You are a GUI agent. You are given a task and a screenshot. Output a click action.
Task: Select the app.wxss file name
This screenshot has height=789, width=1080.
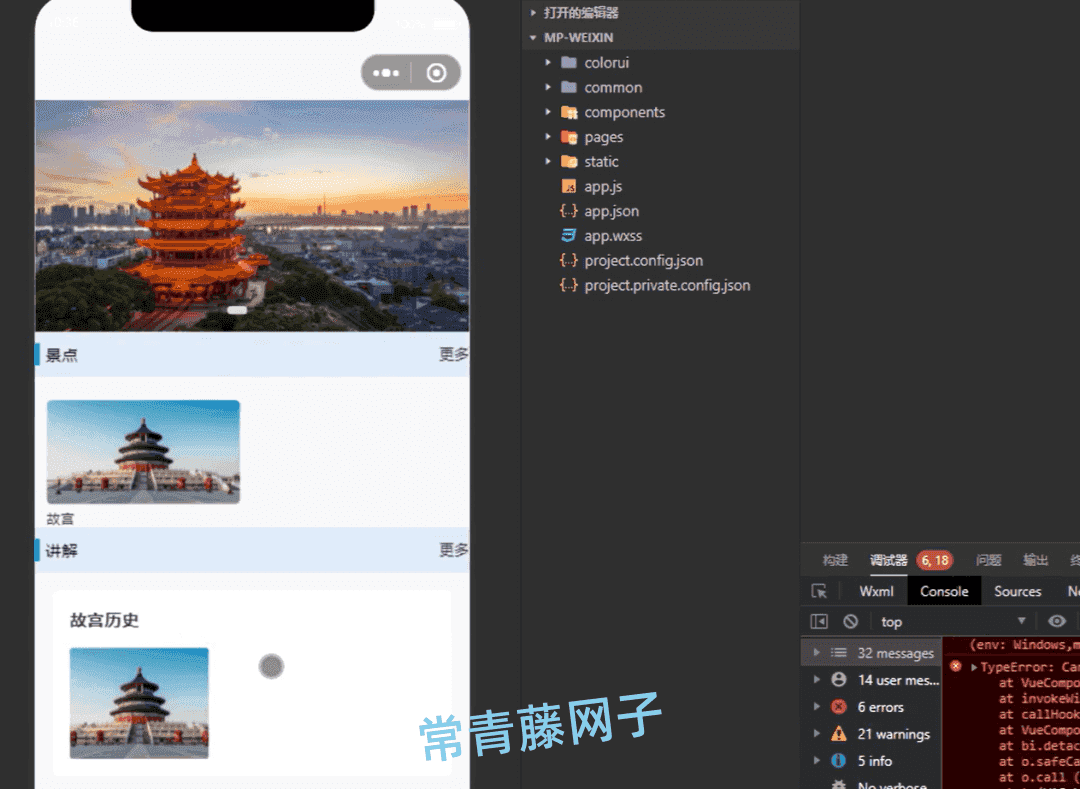613,236
